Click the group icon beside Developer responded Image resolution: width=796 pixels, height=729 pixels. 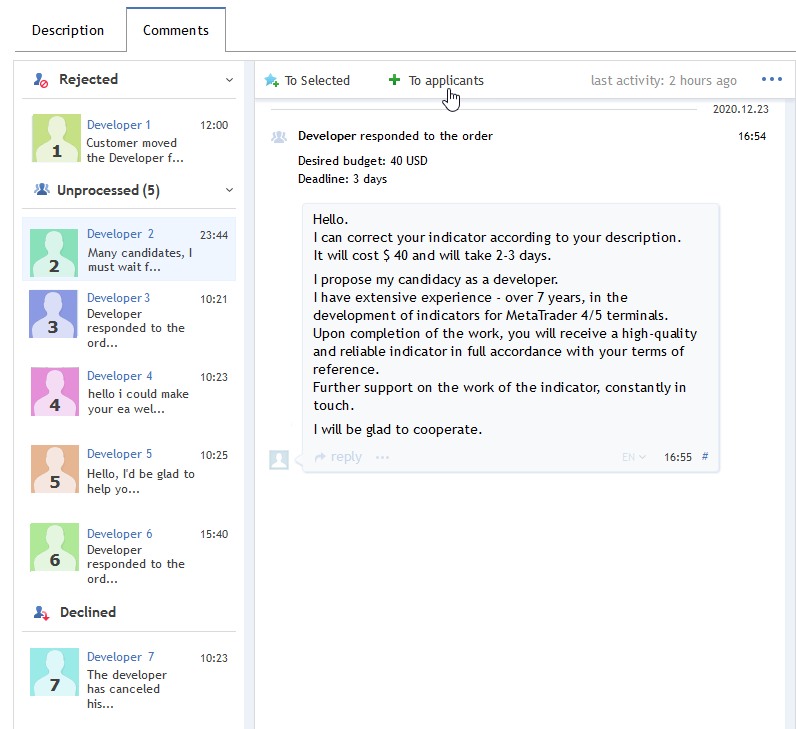click(279, 137)
